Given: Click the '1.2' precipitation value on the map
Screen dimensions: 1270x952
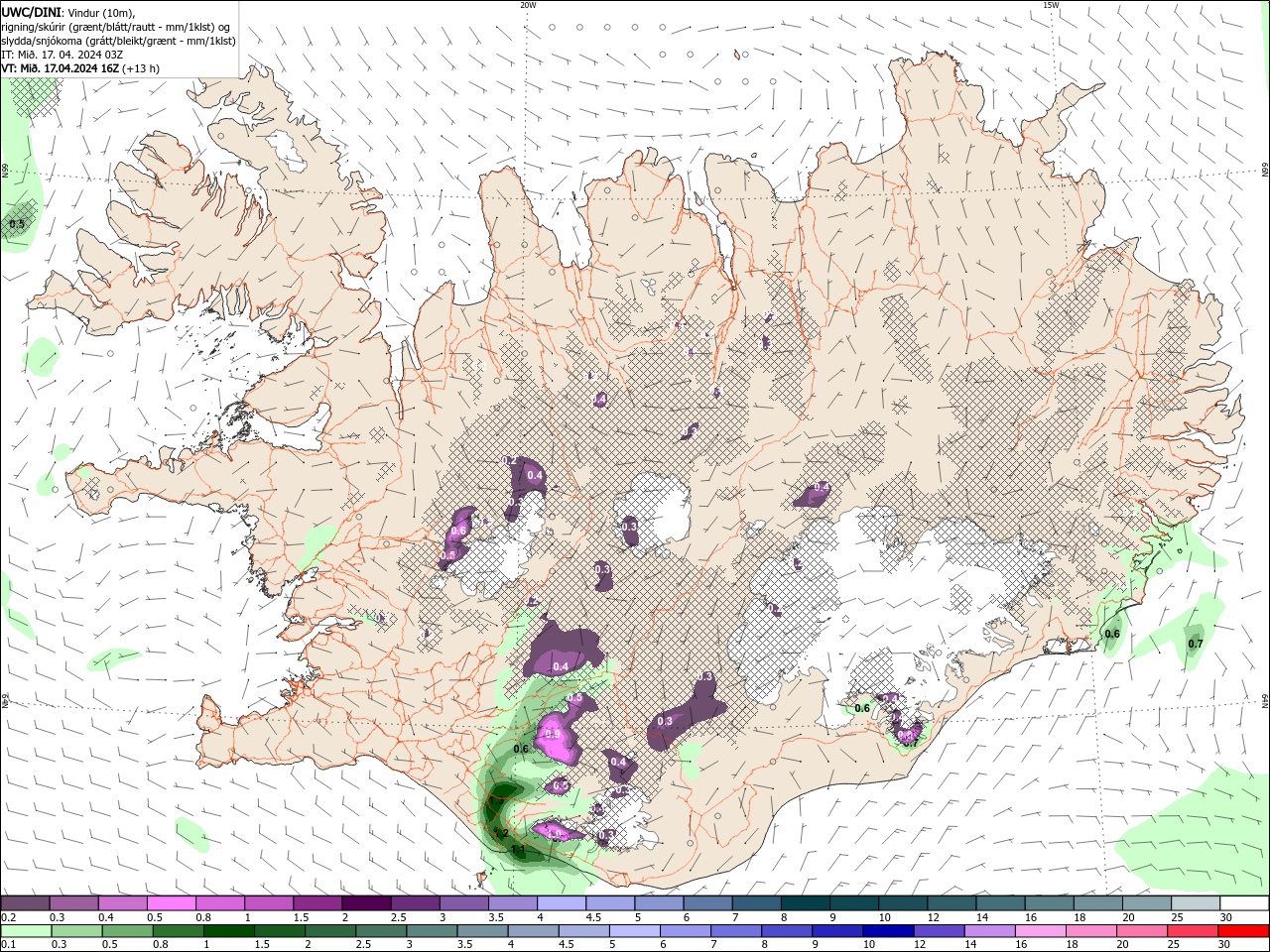Looking at the screenshot, I should pyautogui.click(x=501, y=833).
